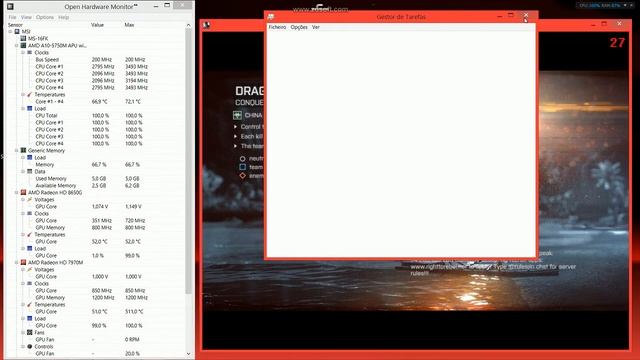Click the Temperatures icon under Radeon HD 7970M
Viewport: 640px width, 360px height.
[x=29, y=304]
